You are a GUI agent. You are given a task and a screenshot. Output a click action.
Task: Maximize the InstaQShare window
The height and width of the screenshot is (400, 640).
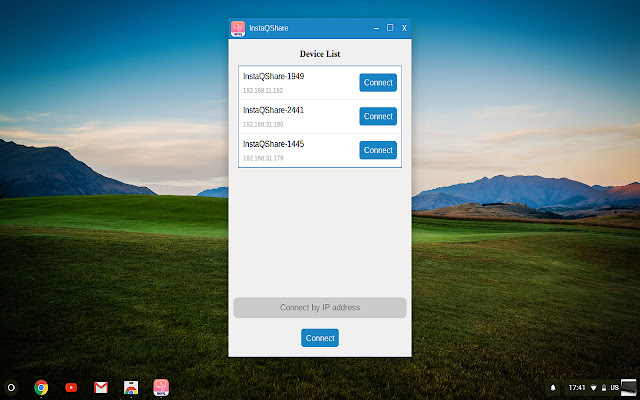click(x=390, y=28)
